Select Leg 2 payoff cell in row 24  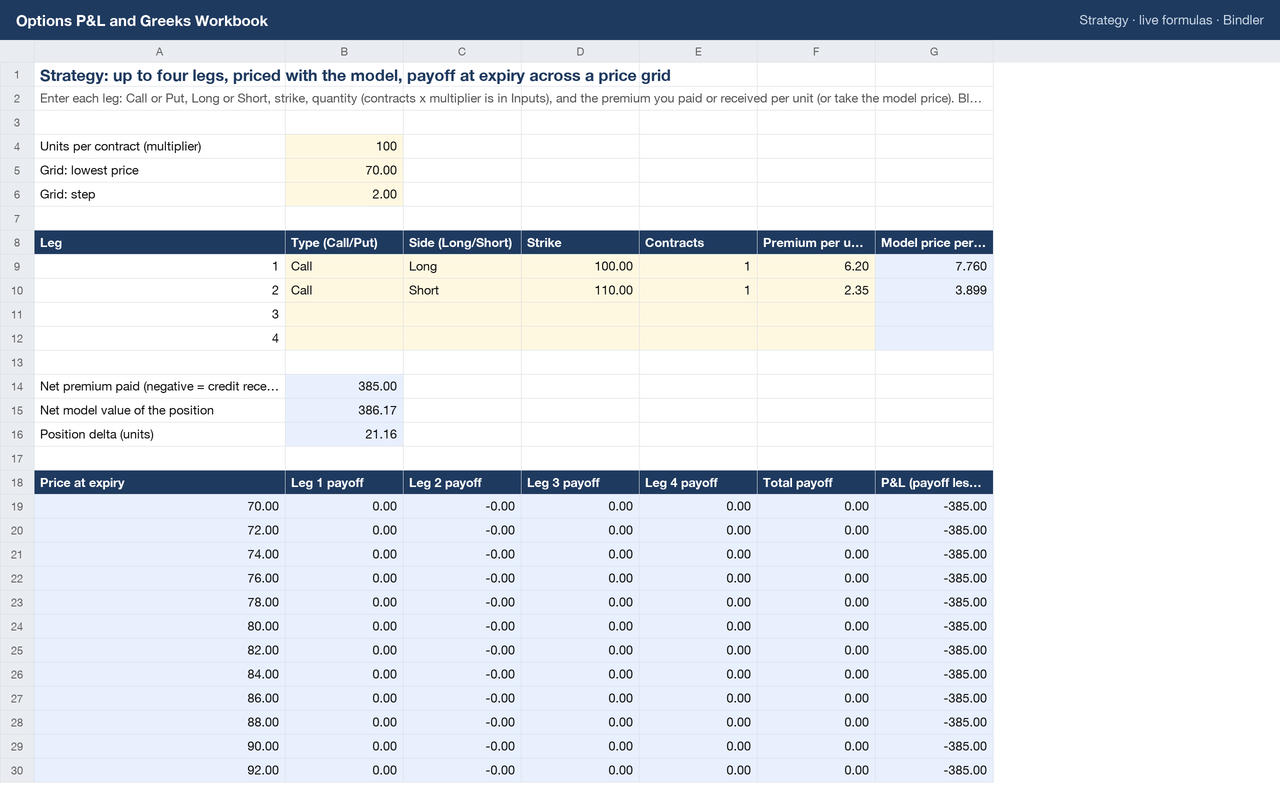click(462, 626)
